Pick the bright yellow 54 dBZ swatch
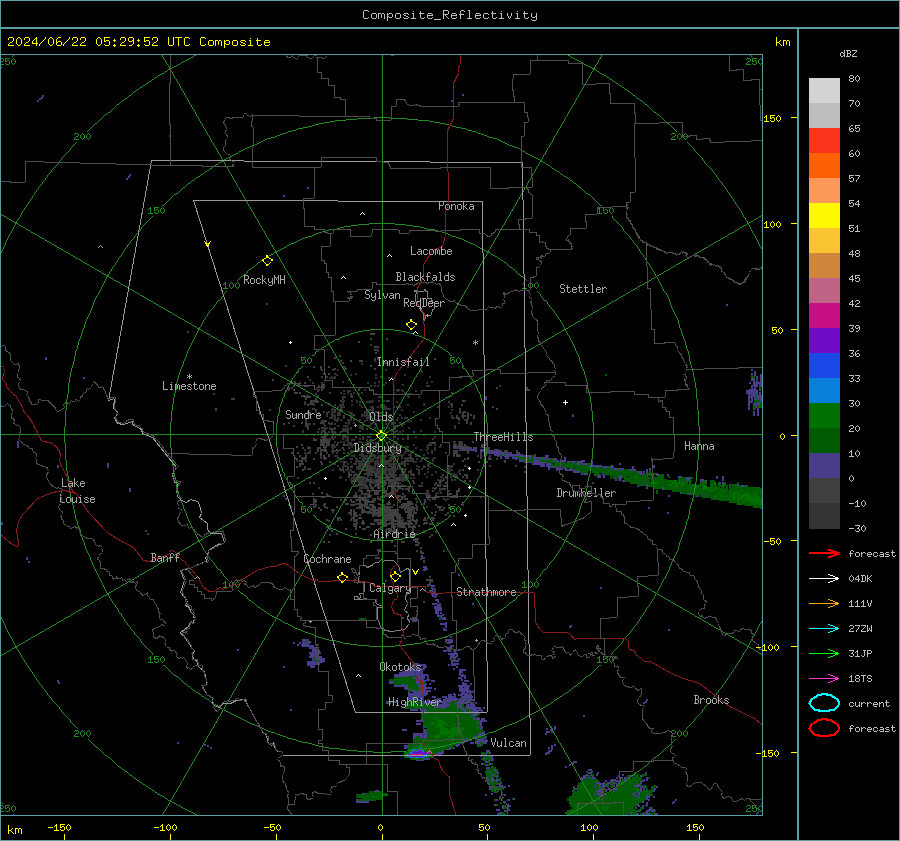Screen dimensions: 900x841 824,216
